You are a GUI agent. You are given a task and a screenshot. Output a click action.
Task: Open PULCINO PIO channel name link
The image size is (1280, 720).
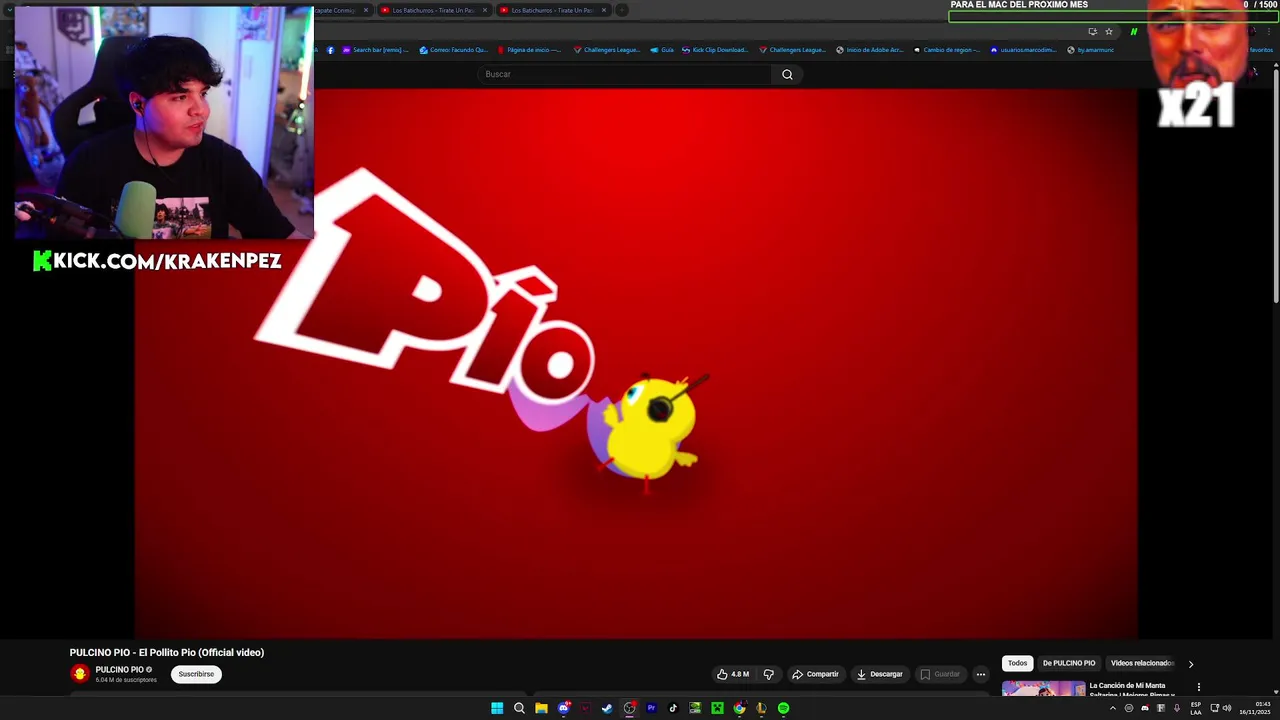(x=119, y=670)
